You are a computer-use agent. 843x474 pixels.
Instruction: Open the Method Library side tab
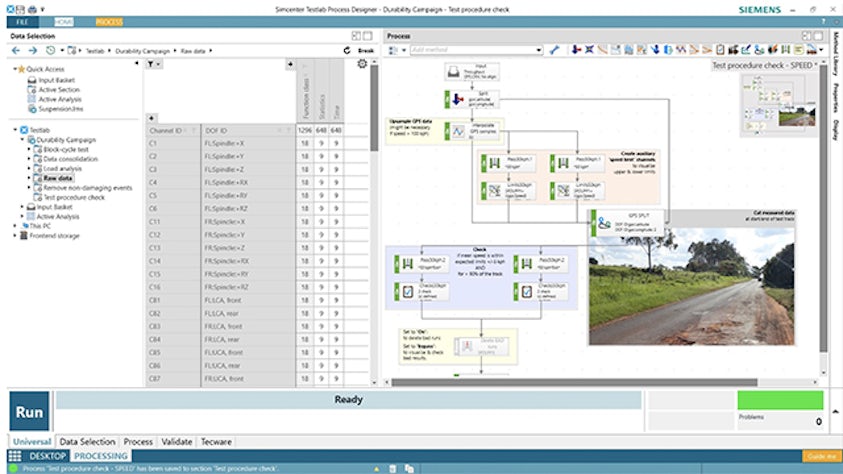[836, 54]
